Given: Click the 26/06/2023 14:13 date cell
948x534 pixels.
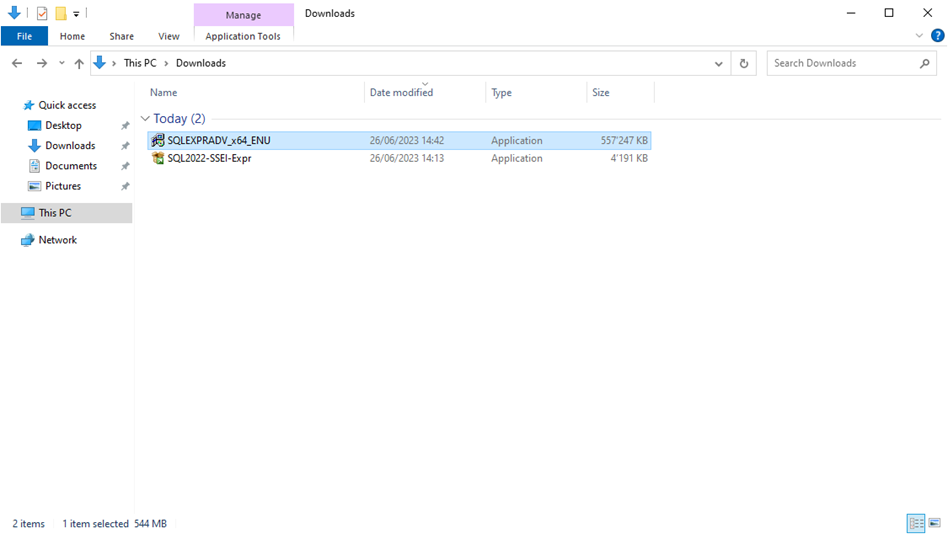Looking at the screenshot, I should coord(407,158).
